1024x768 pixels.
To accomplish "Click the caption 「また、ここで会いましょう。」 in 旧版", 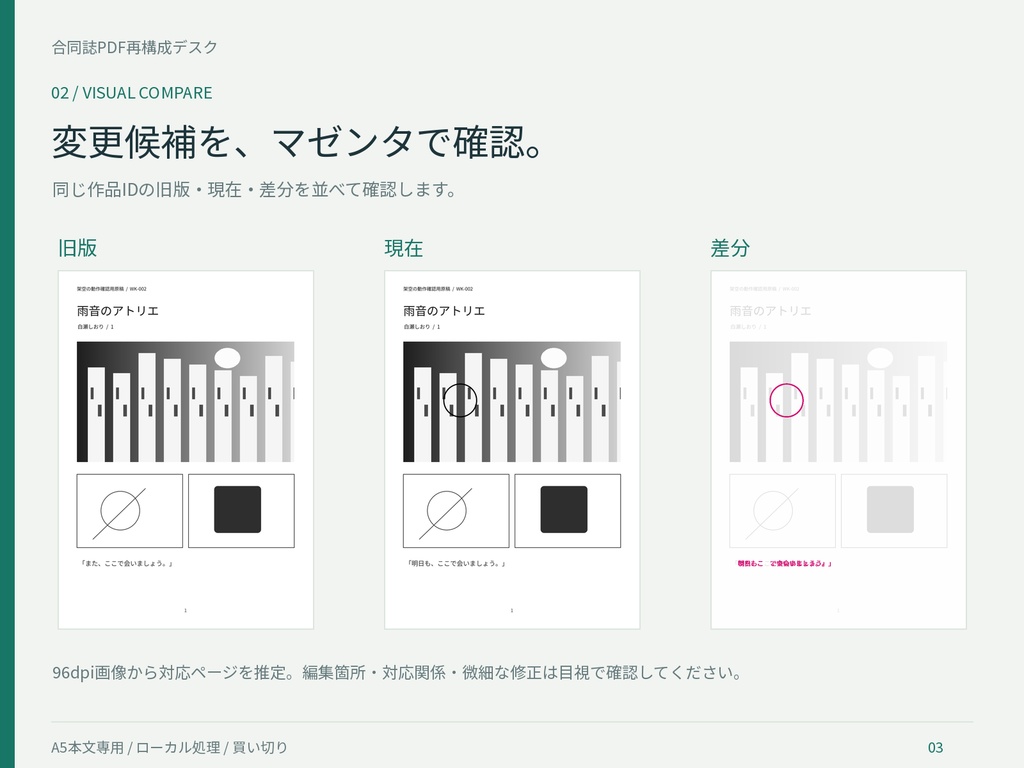I will 127,563.
